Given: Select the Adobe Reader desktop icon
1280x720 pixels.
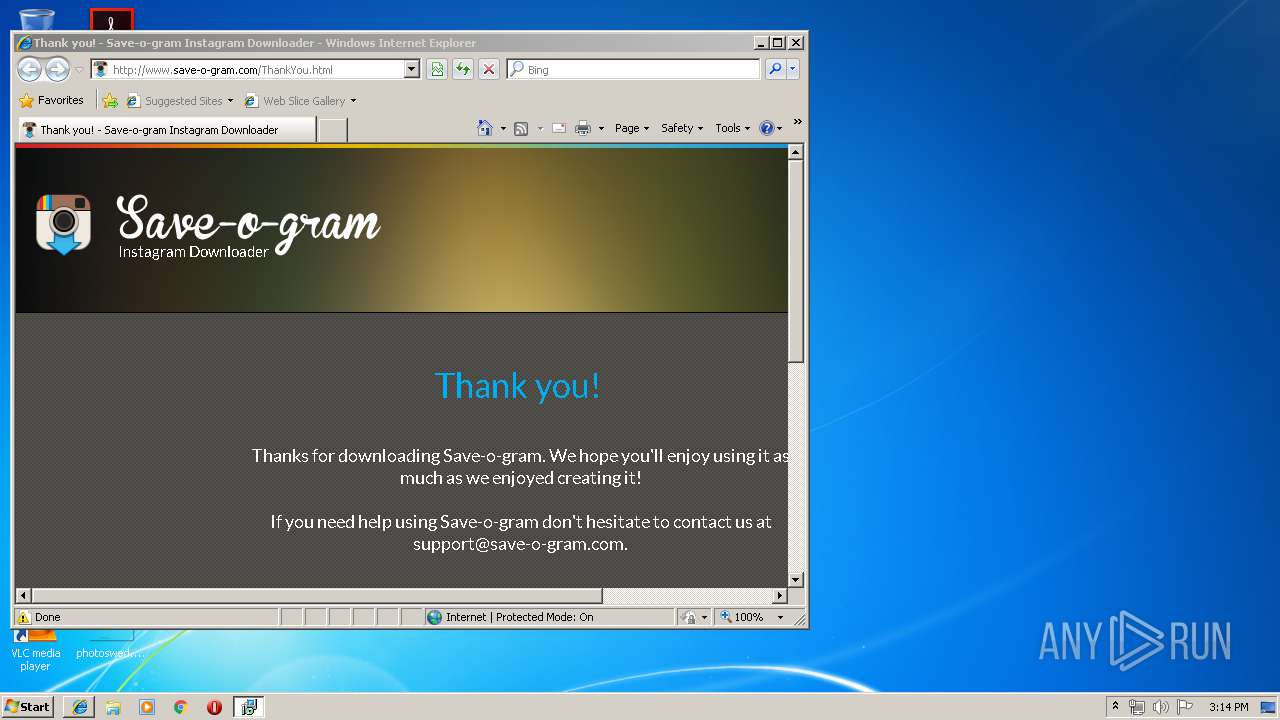Looking at the screenshot, I should pos(112,20).
